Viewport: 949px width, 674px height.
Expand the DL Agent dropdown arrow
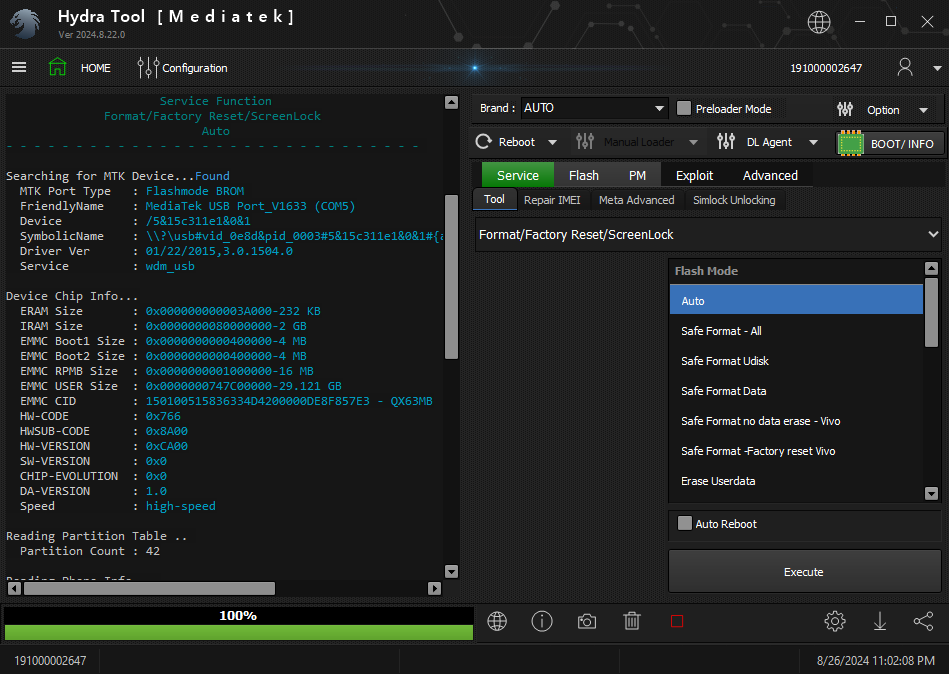click(813, 142)
